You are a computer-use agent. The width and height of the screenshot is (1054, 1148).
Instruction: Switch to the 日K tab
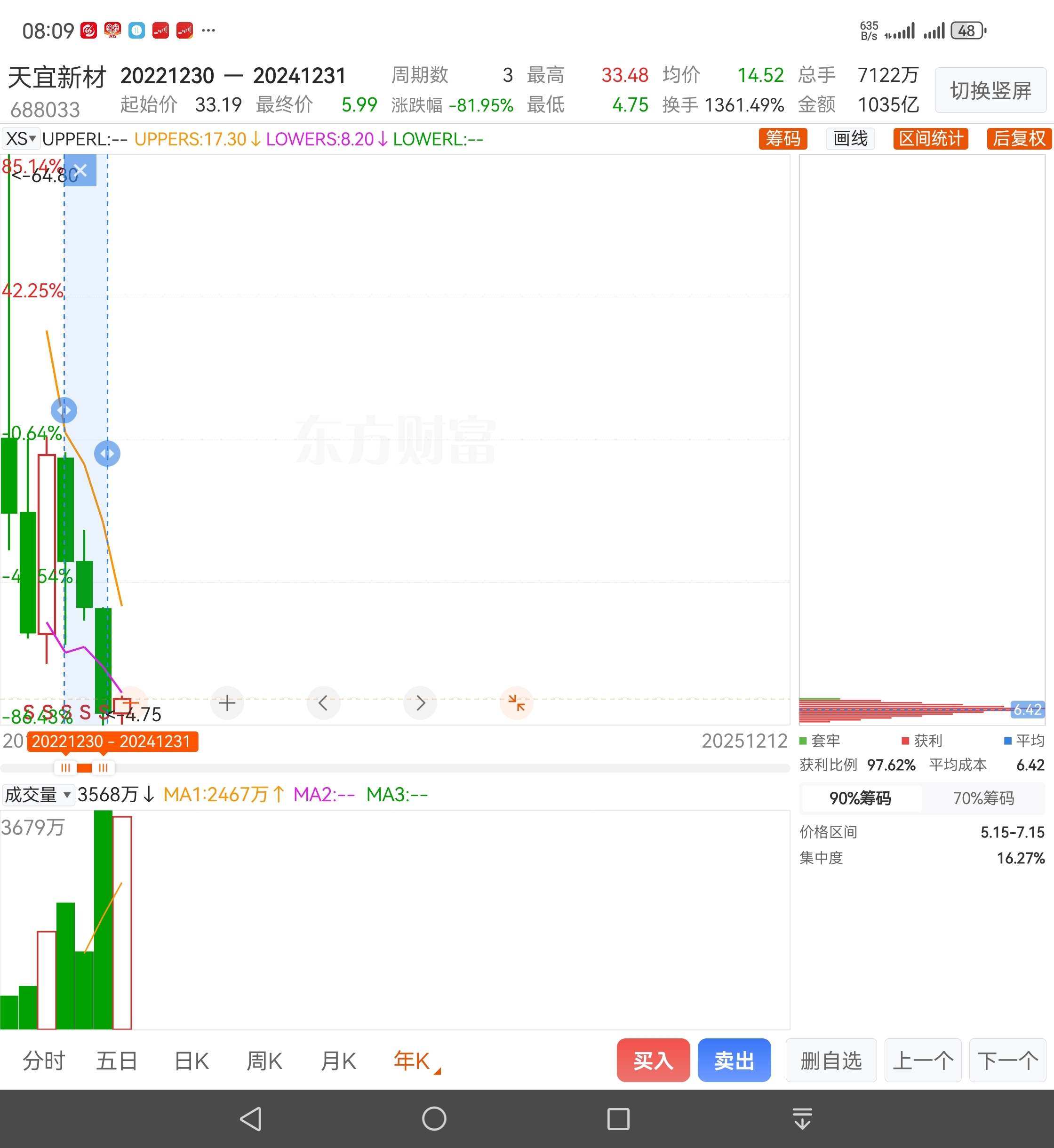click(192, 1061)
